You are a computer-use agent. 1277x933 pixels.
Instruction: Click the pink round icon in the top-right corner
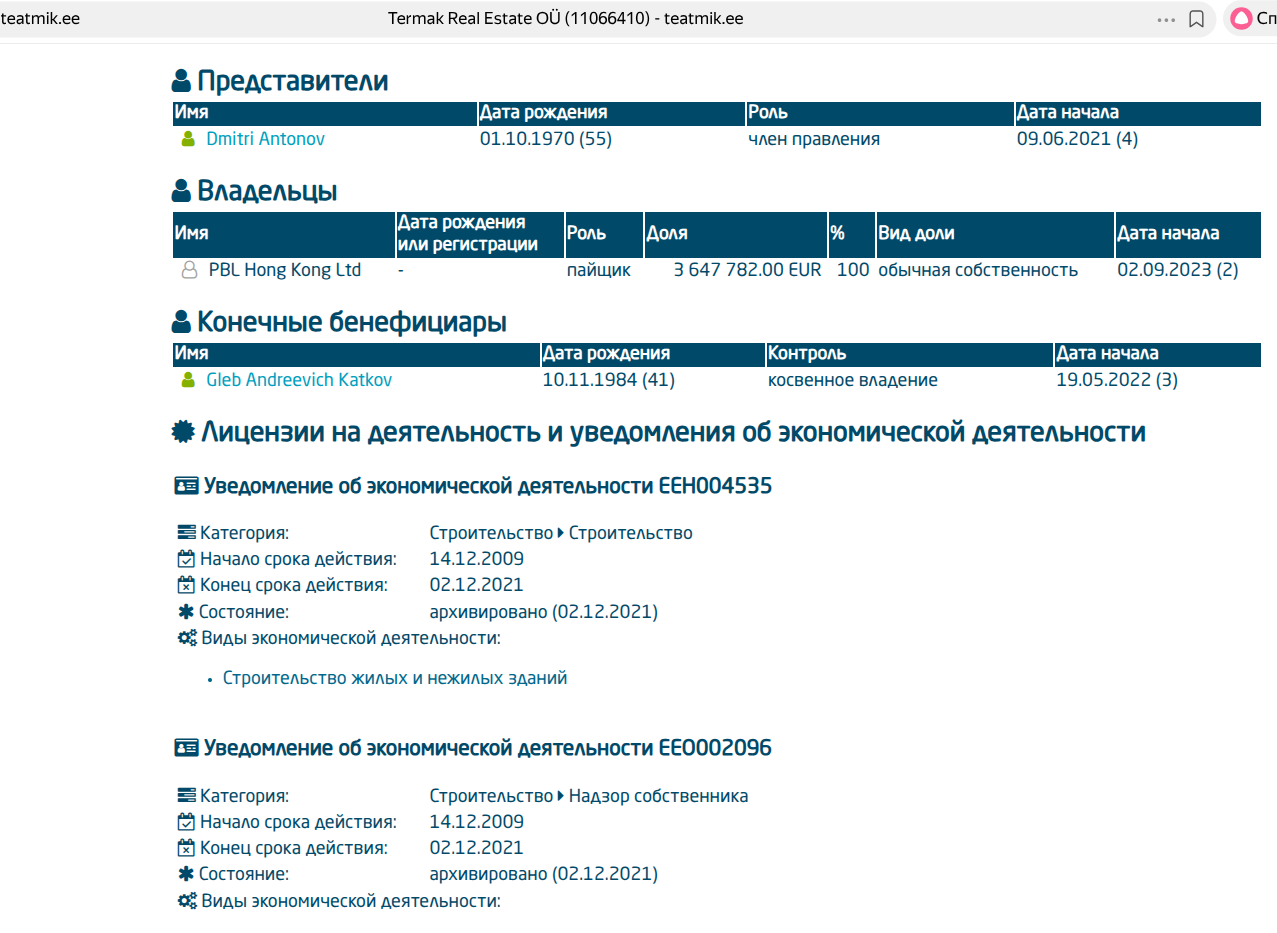pos(1241,19)
